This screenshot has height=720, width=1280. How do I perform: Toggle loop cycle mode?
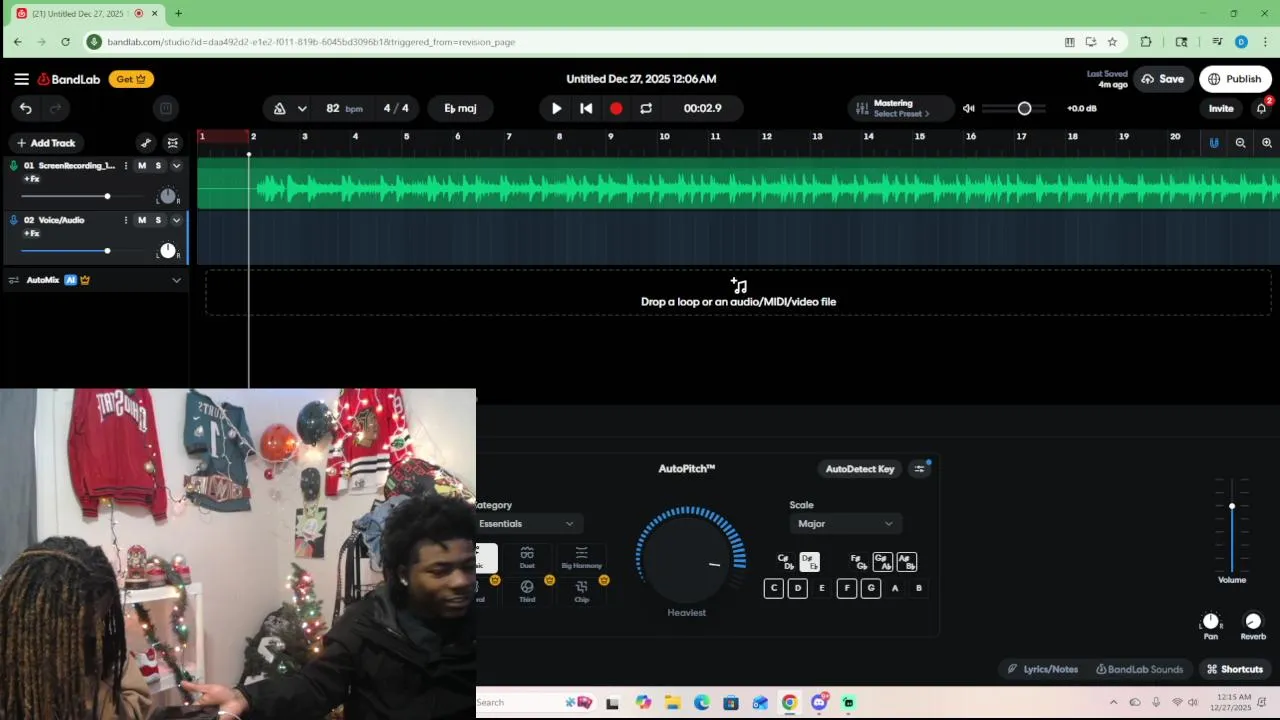coord(646,108)
